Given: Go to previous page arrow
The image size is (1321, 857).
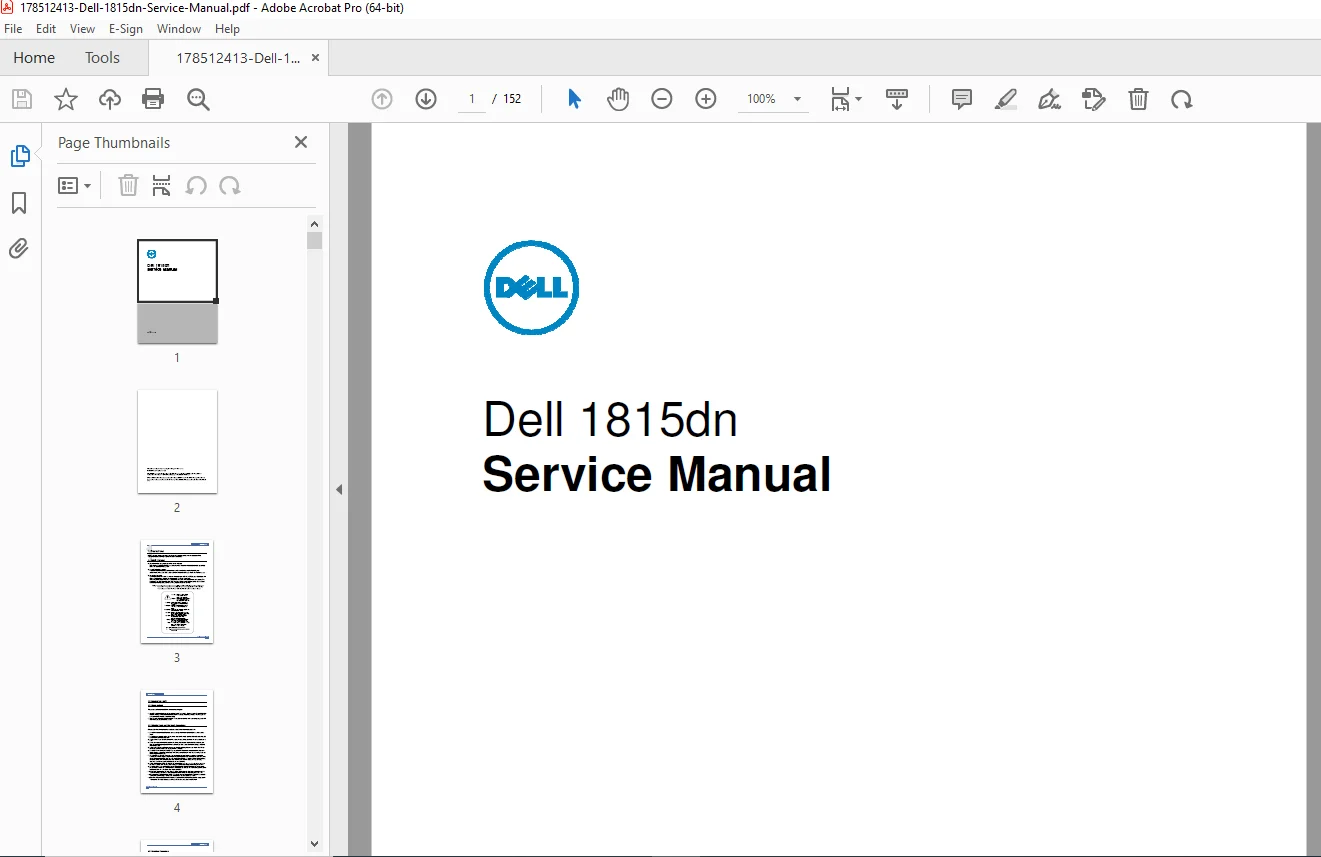Looking at the screenshot, I should (x=382, y=99).
